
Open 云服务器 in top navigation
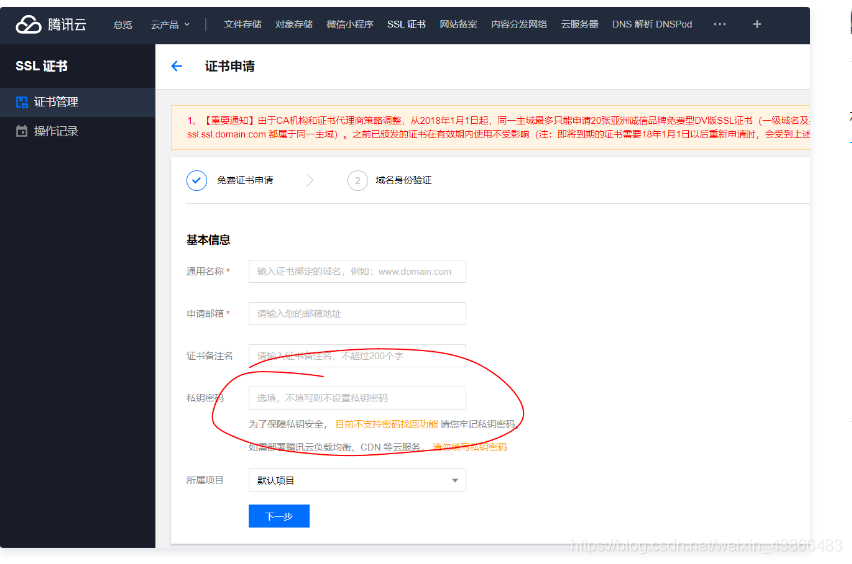click(580, 24)
